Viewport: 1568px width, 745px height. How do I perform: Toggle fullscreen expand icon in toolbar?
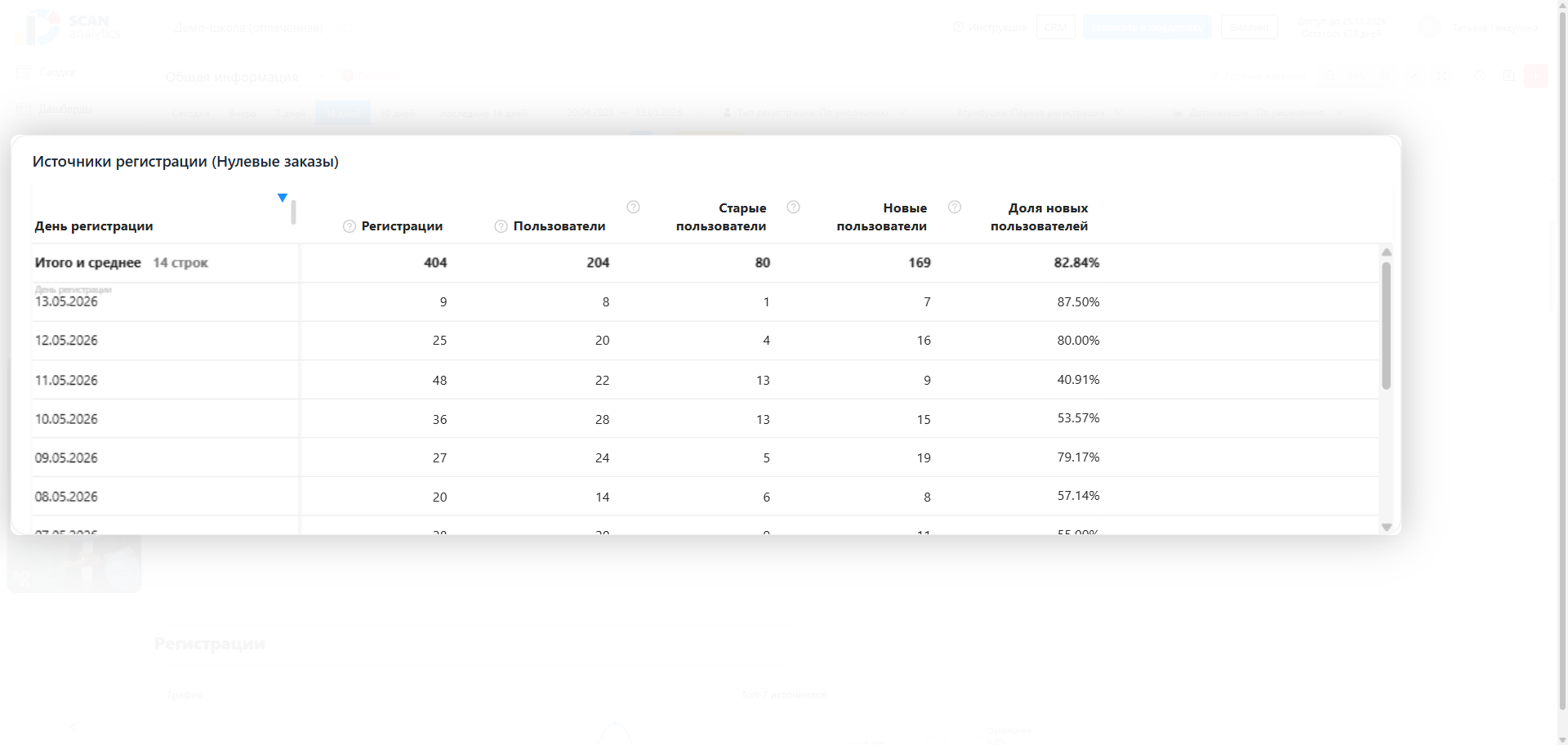pyautogui.click(x=1443, y=76)
